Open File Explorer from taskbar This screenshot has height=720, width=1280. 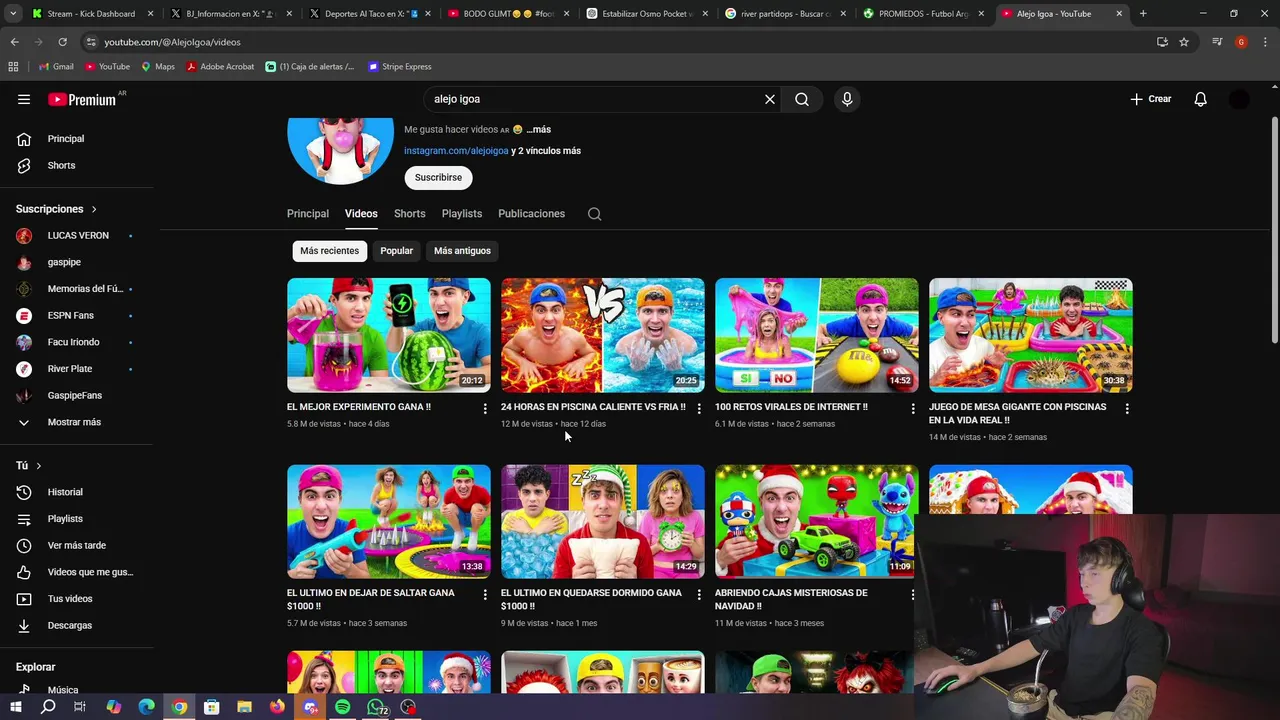click(244, 707)
